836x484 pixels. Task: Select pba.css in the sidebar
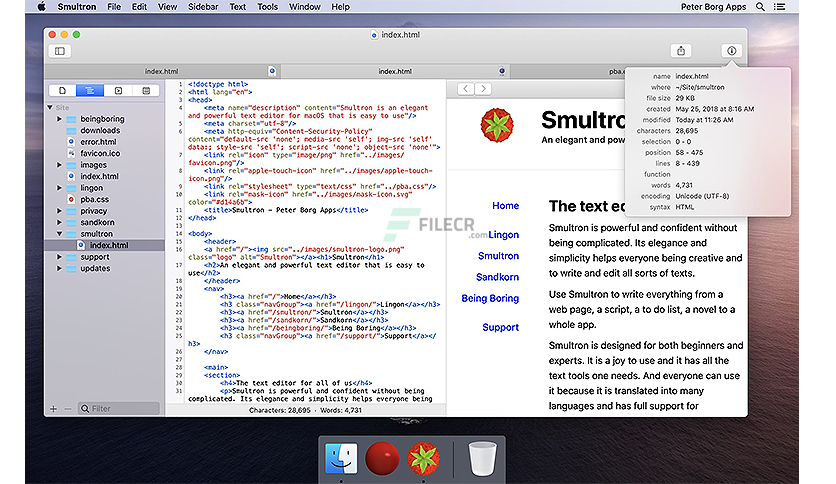pos(94,199)
